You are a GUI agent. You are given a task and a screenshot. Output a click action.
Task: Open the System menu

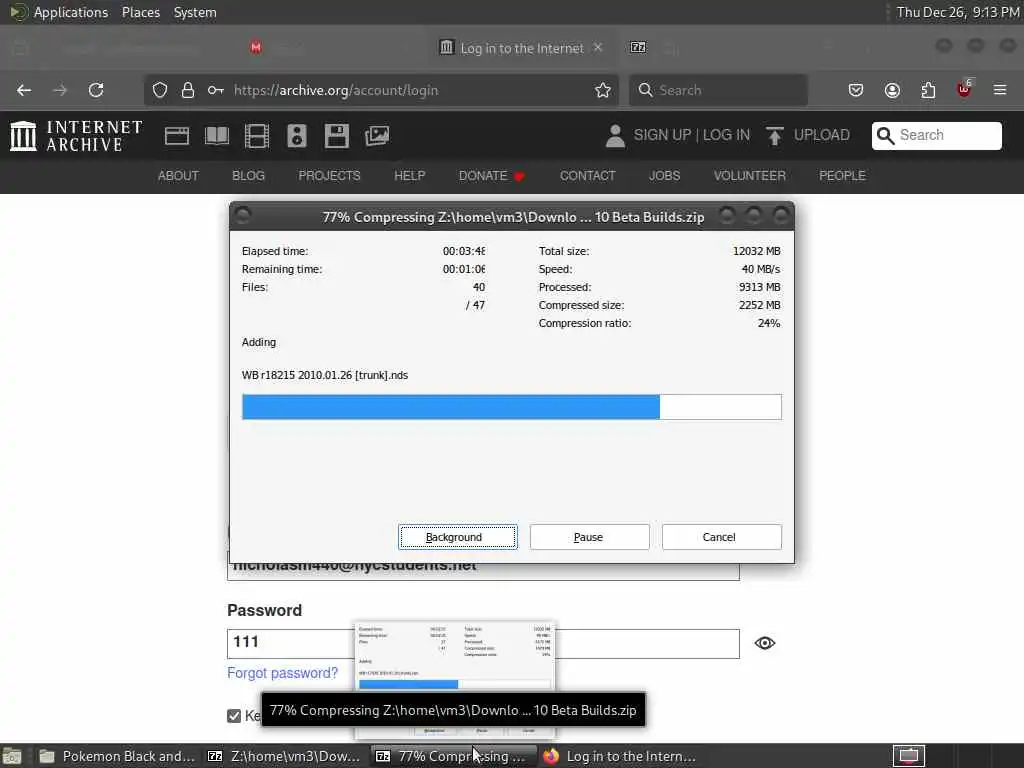coord(195,12)
